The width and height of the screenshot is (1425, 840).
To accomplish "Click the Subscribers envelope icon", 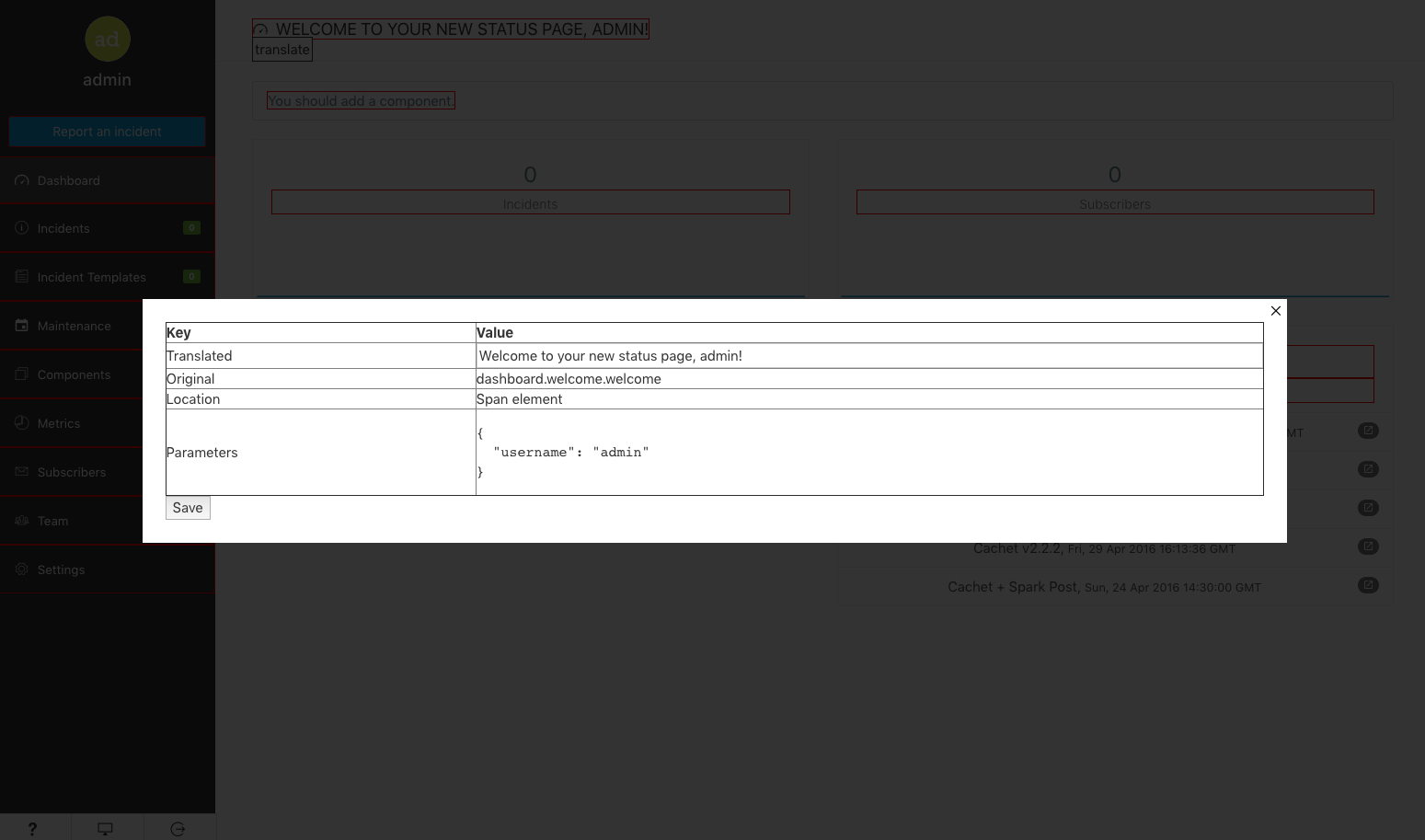I will [22, 471].
